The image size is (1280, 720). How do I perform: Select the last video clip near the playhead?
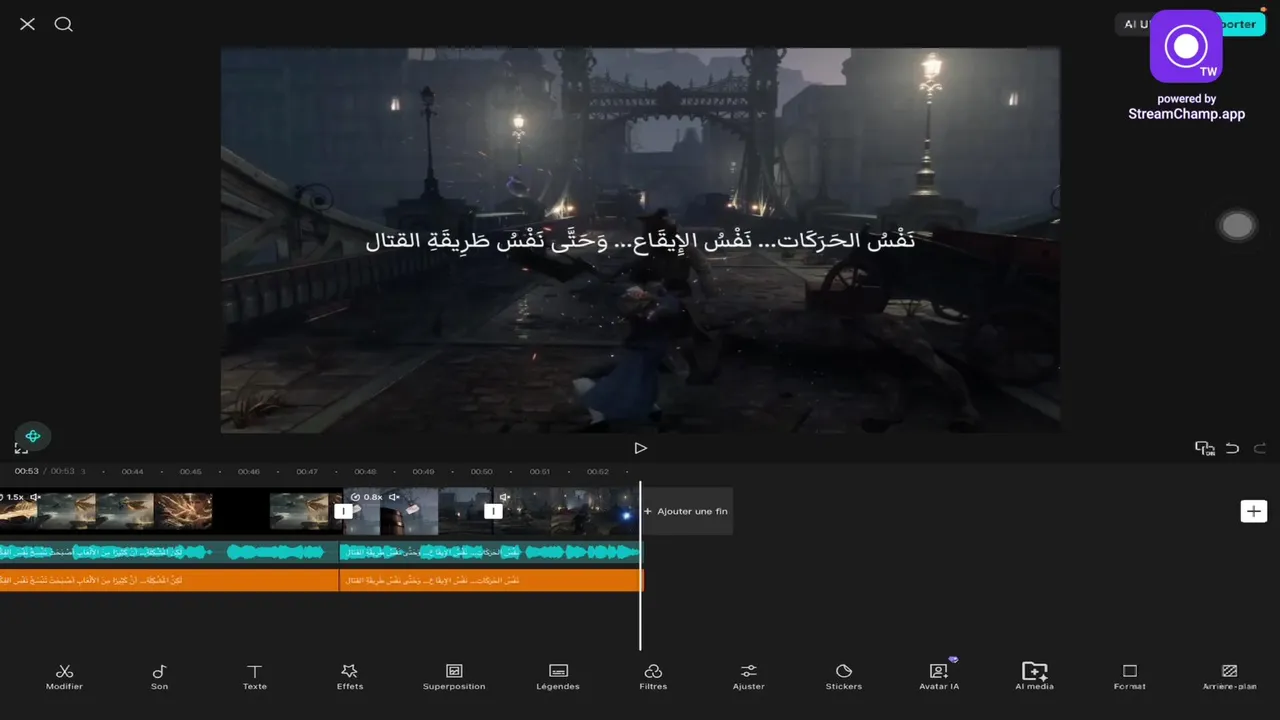[x=566, y=511]
